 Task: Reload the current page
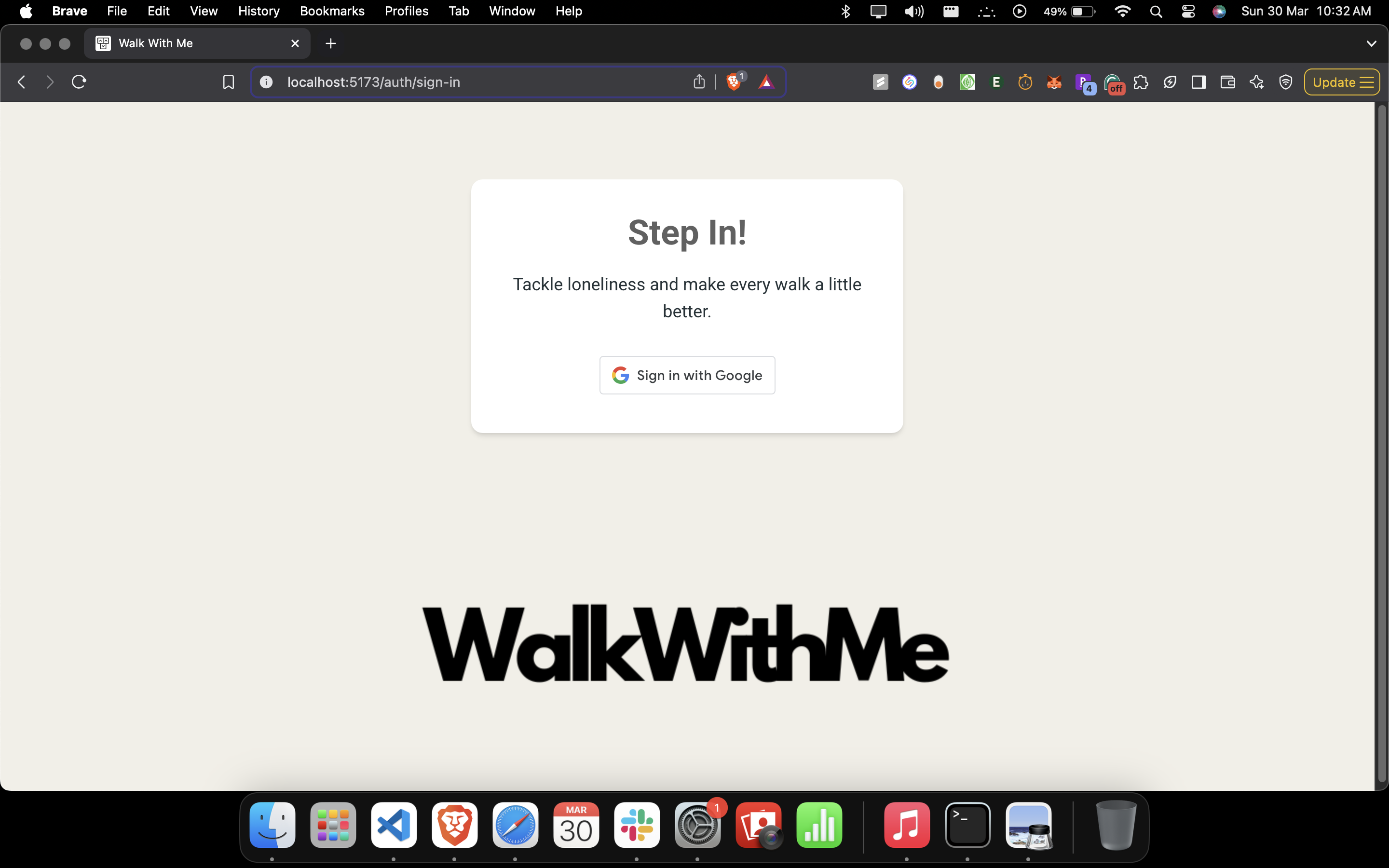click(79, 82)
